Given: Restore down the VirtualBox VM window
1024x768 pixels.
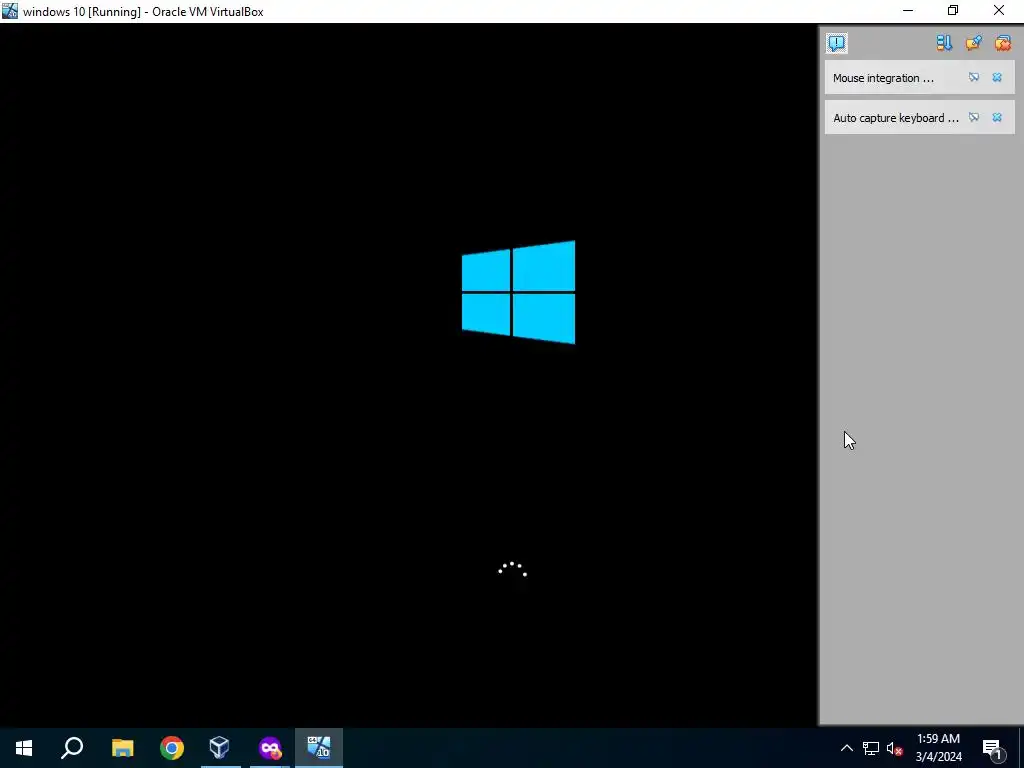Looking at the screenshot, I should tap(953, 10).
